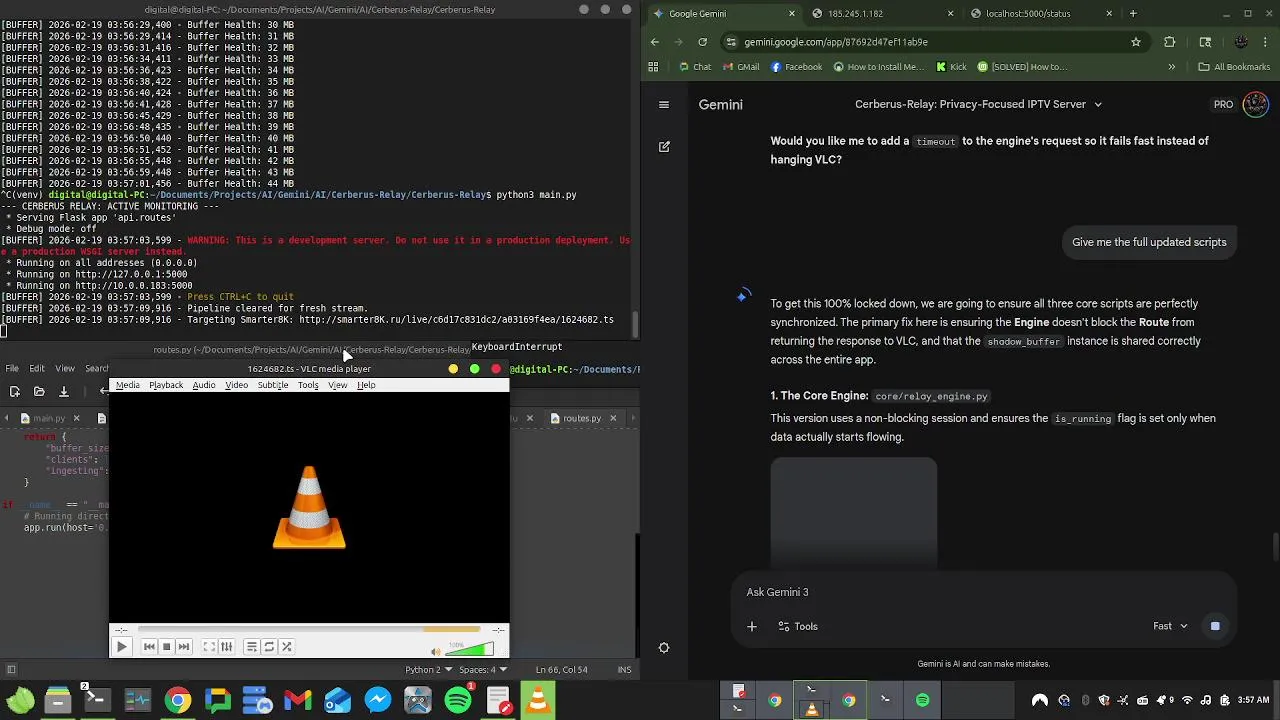Stop the Gemini response generation
1280x720 pixels.
[x=1215, y=626]
